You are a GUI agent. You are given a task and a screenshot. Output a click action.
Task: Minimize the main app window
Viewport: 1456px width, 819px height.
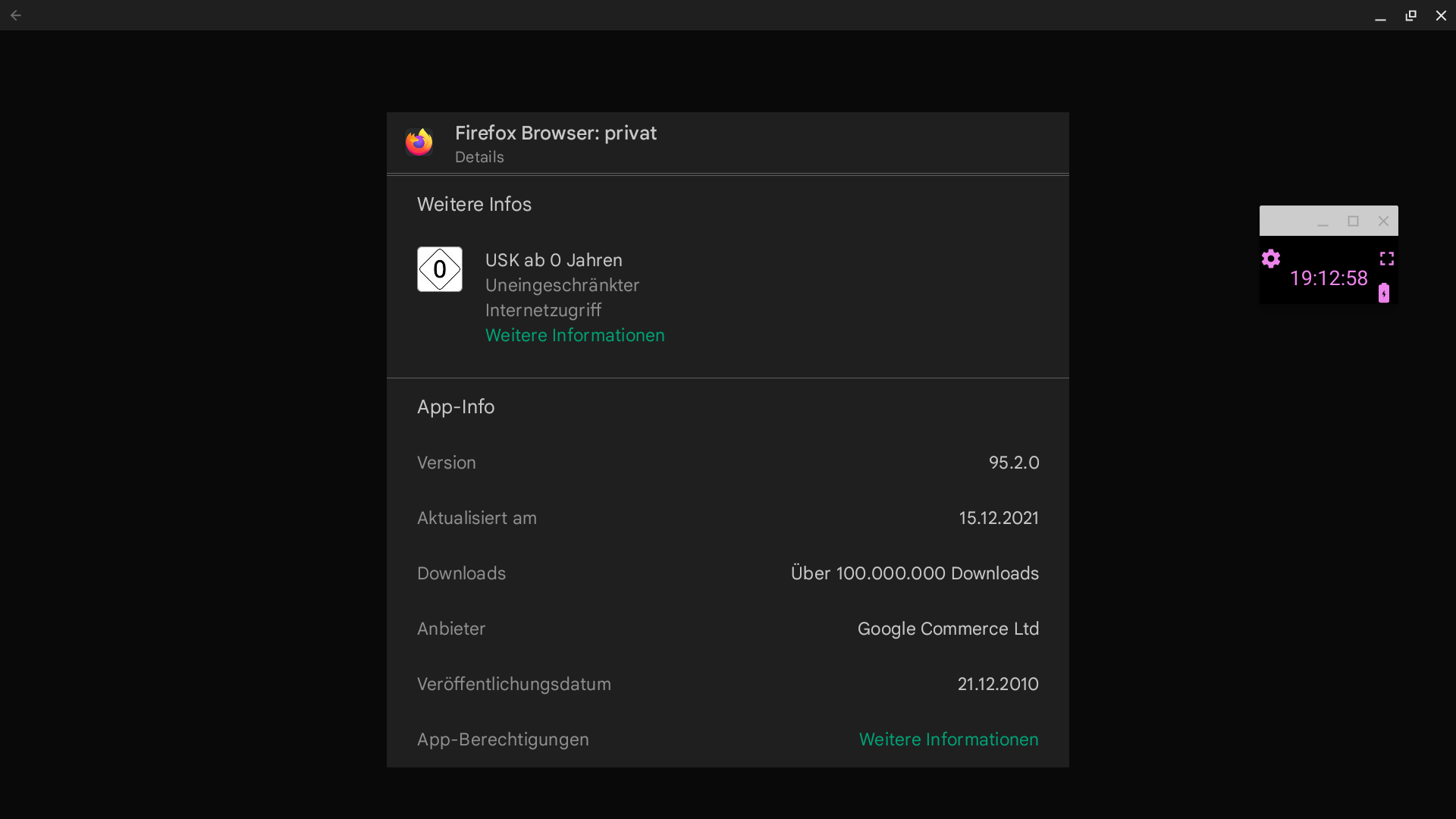click(1380, 15)
